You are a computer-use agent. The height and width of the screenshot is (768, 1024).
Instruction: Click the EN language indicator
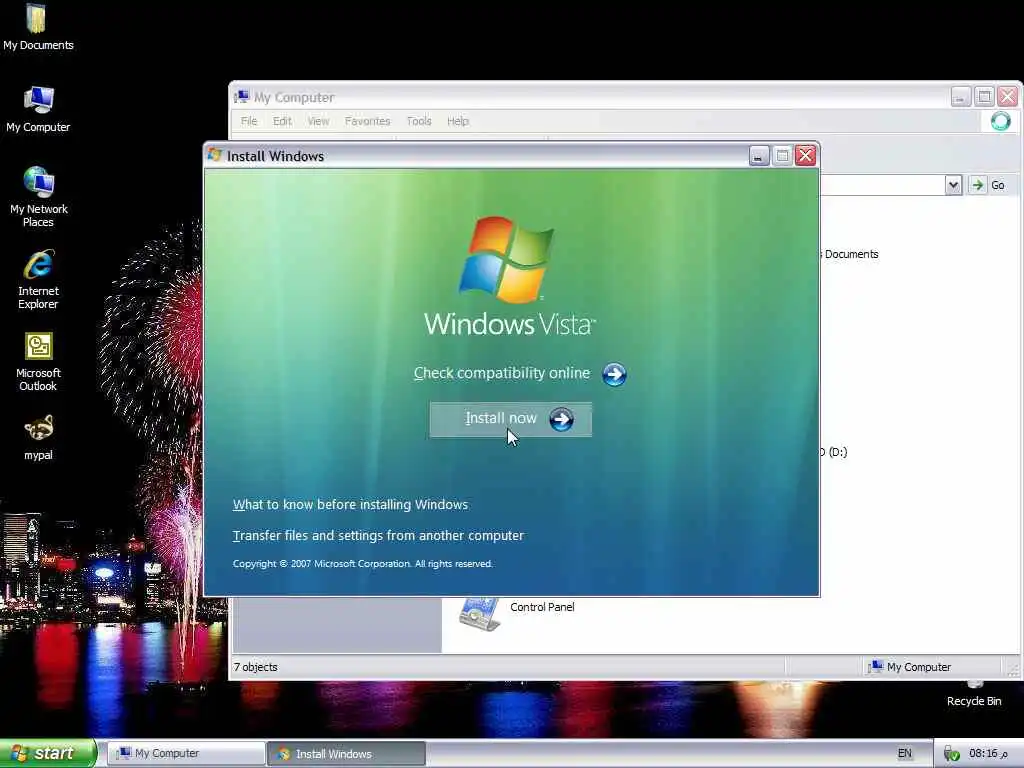point(904,753)
